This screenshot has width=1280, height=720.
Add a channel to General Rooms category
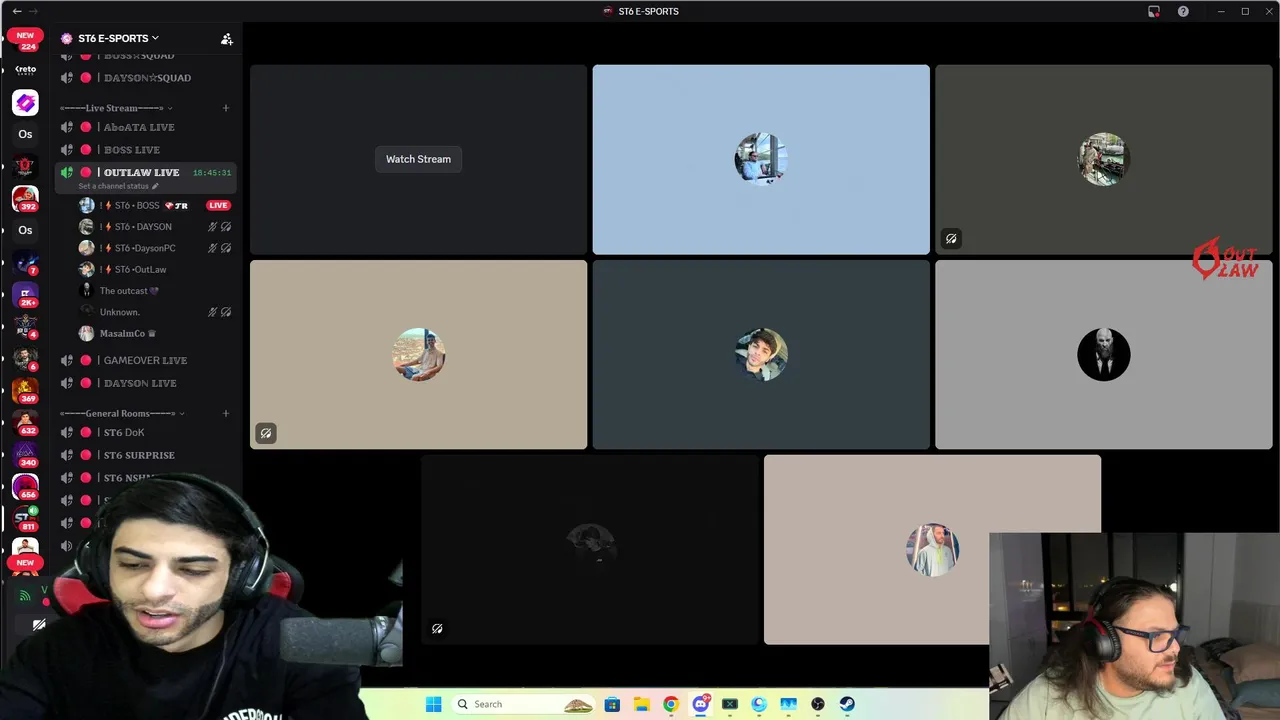pyautogui.click(x=226, y=413)
